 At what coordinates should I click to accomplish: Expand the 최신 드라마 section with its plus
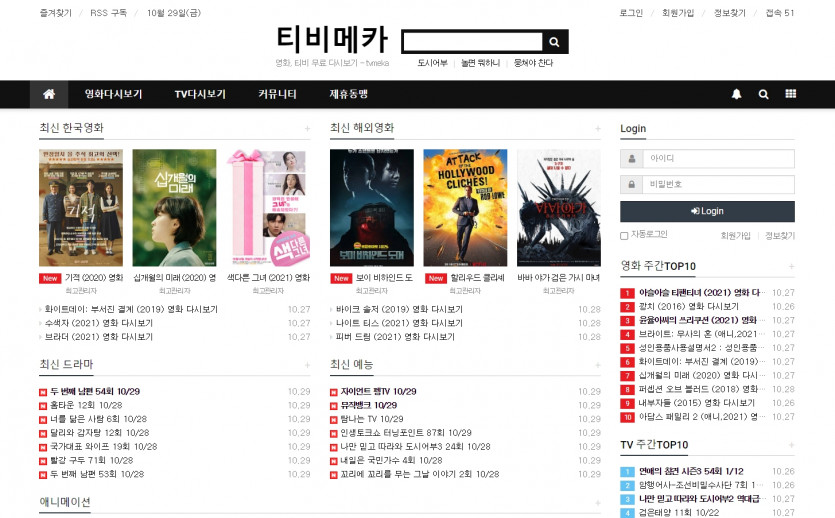point(307,365)
